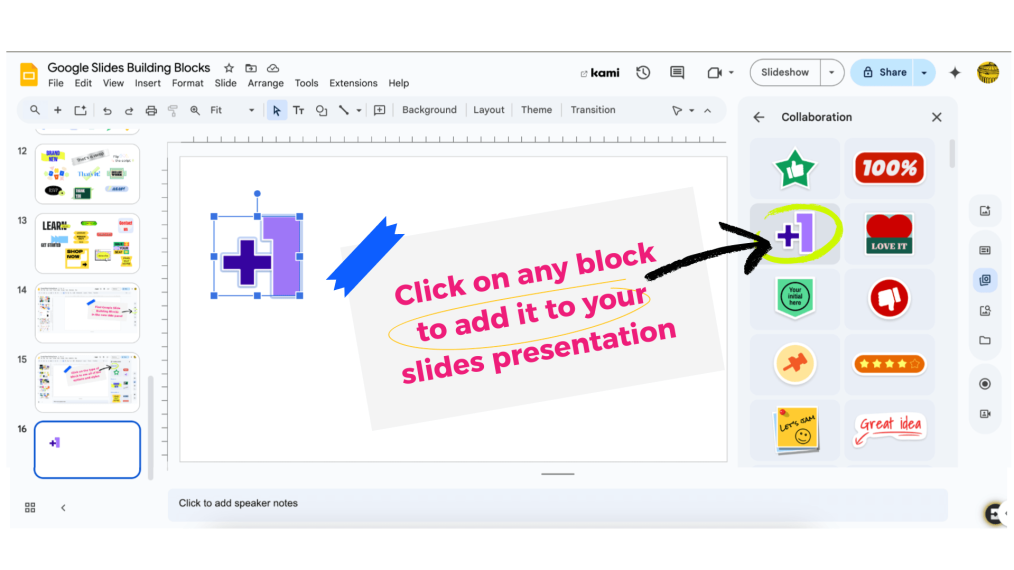Open the Arrange menu
The width and height of the screenshot is (1014, 570).
[x=266, y=83]
